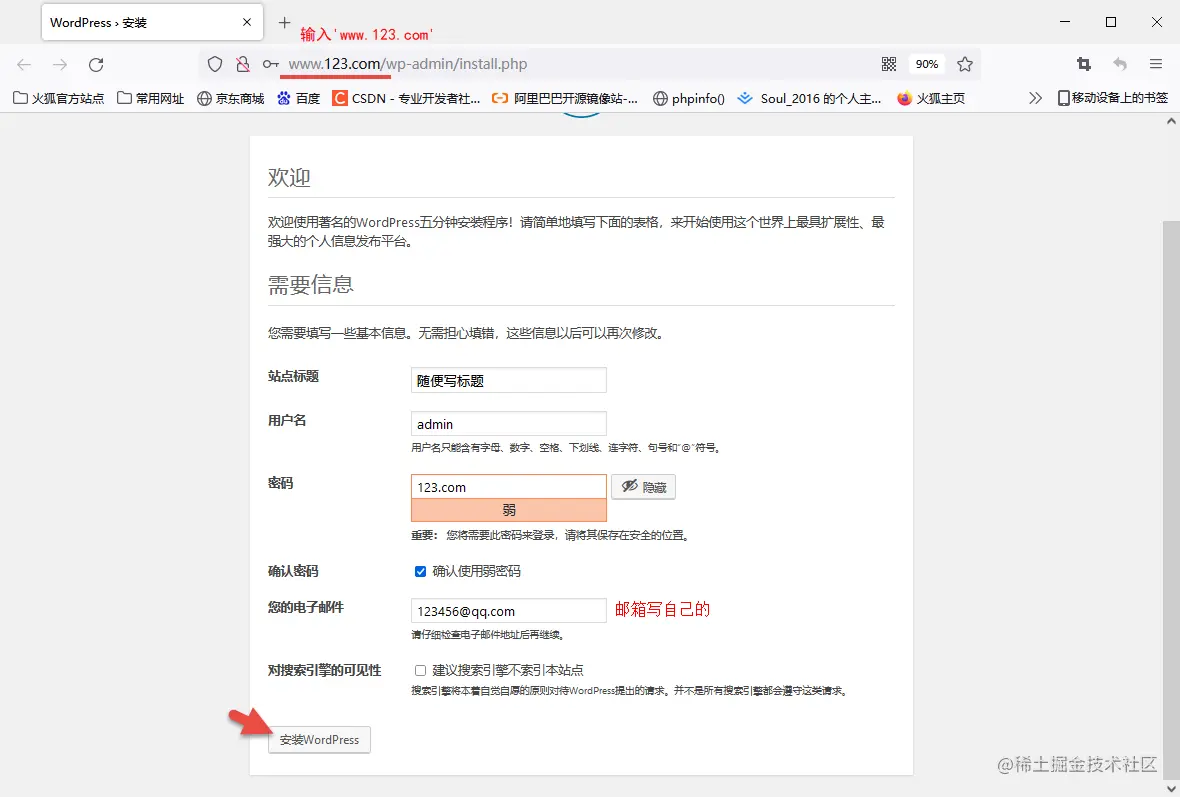Screen dimensions: 1180x797
Task: Click the 站点标题 input field
Action: point(508,380)
